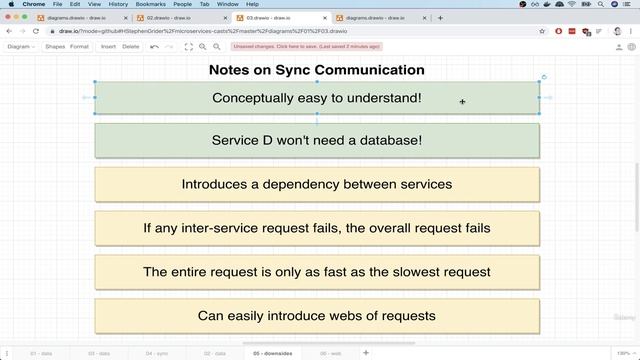The width and height of the screenshot is (640, 360).
Task: Switch to the 03.drawio browser tab
Action: (x=281, y=18)
